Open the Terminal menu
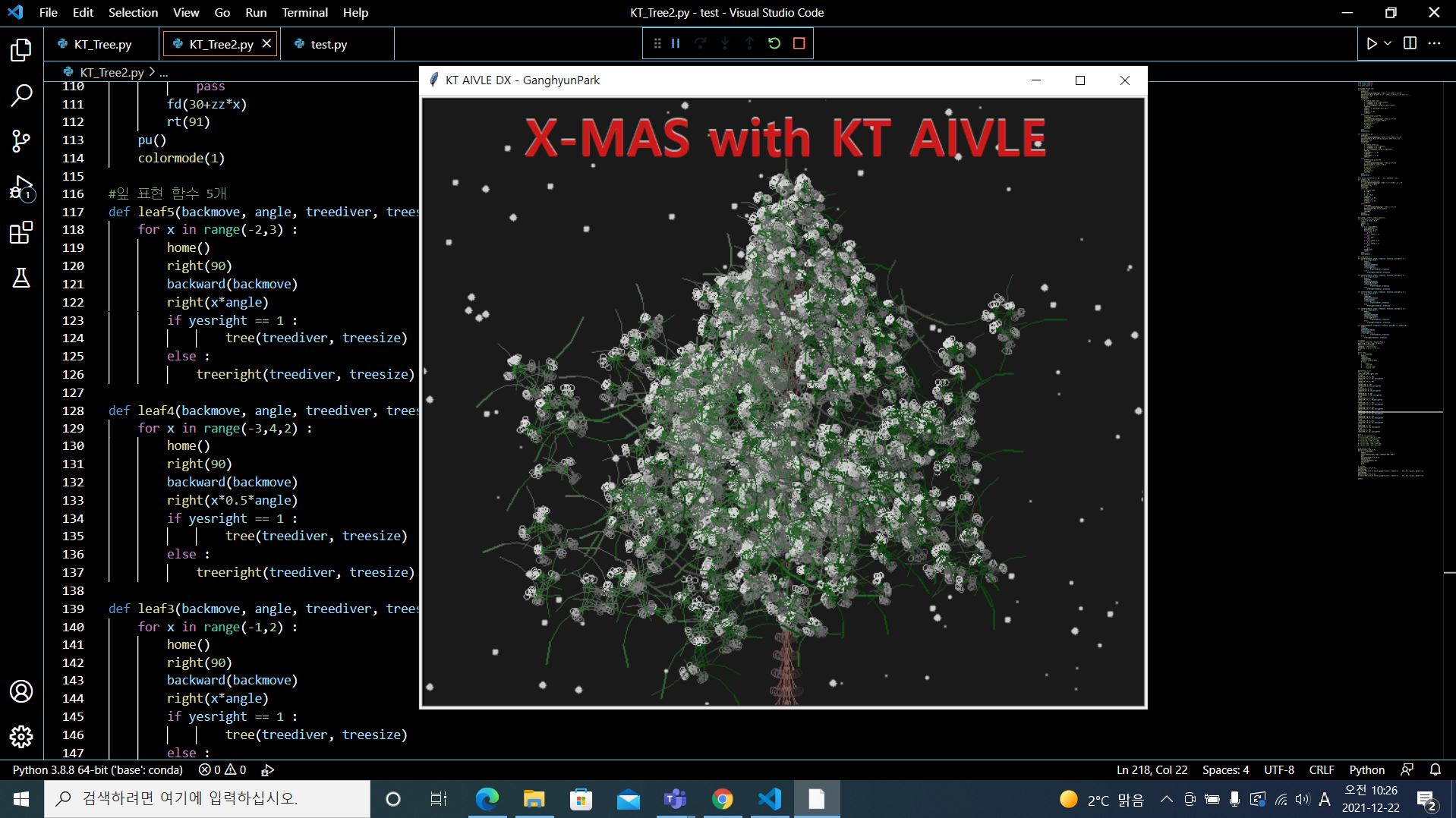Image resolution: width=1456 pixels, height=818 pixels. click(x=304, y=12)
